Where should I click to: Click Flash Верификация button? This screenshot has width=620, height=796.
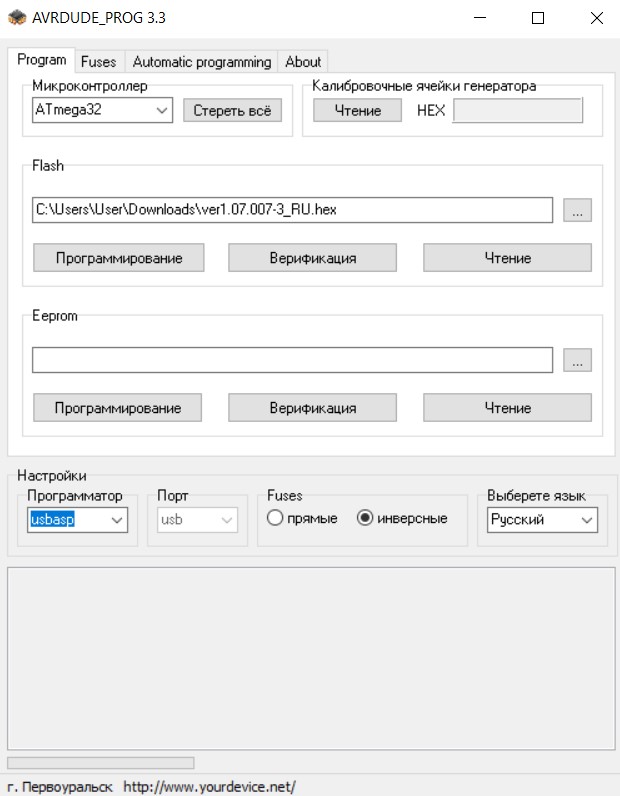pos(313,258)
